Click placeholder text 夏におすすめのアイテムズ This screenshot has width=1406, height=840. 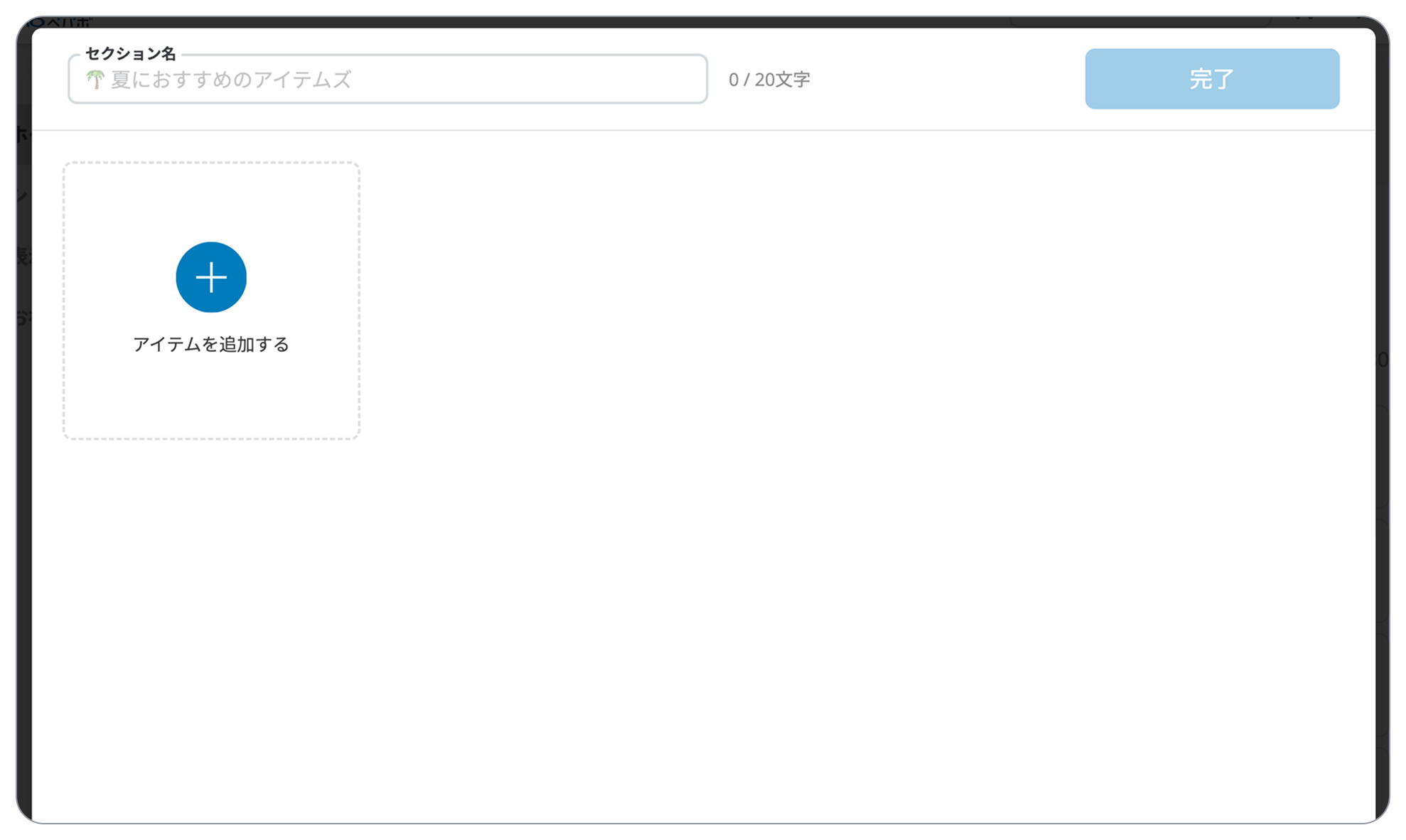231,80
